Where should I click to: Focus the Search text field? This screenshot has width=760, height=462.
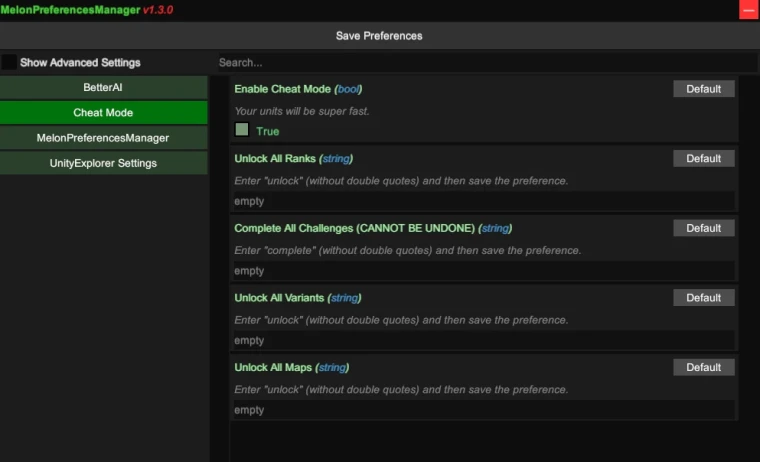(486, 62)
